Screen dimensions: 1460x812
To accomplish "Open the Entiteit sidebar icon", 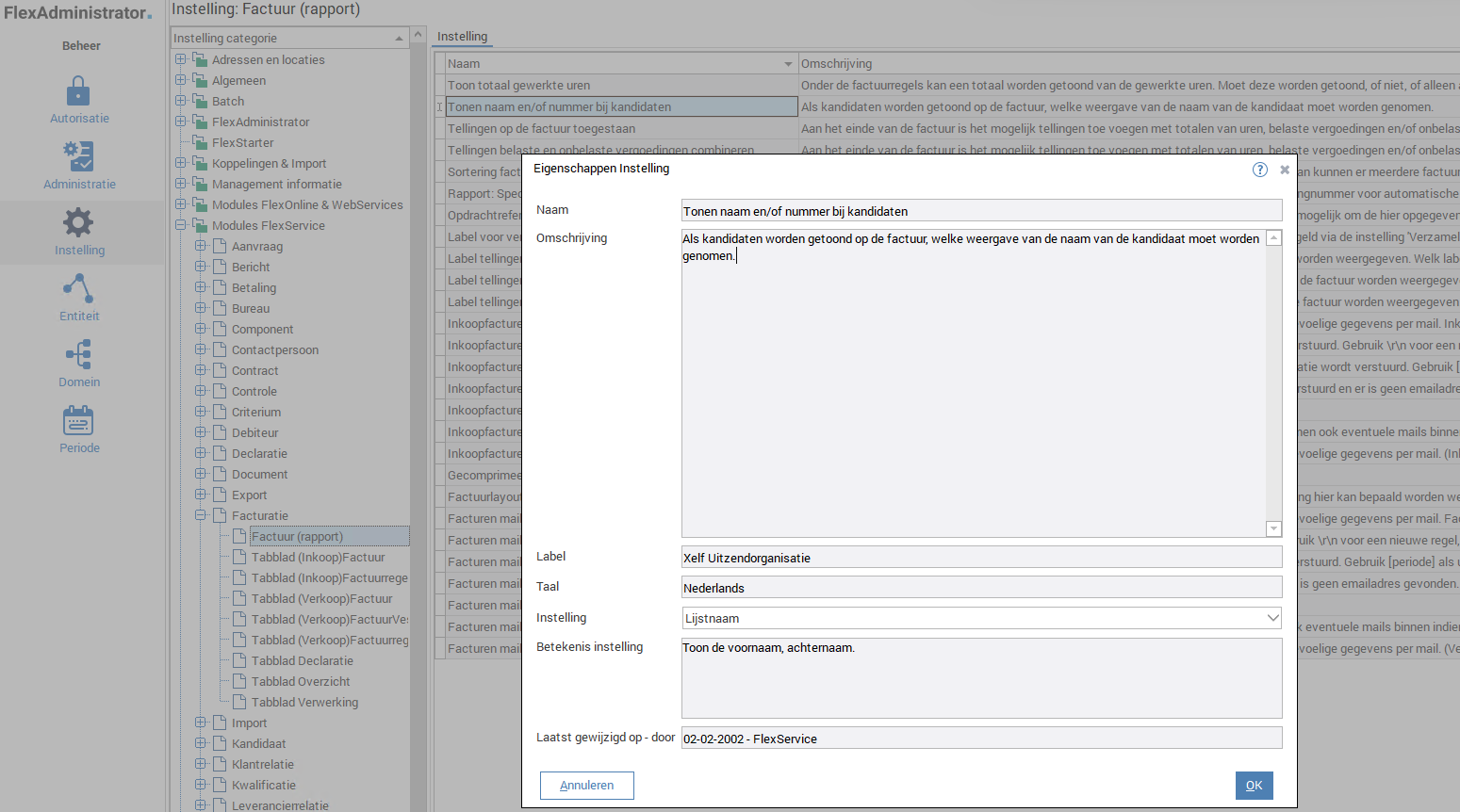I will tap(78, 289).
